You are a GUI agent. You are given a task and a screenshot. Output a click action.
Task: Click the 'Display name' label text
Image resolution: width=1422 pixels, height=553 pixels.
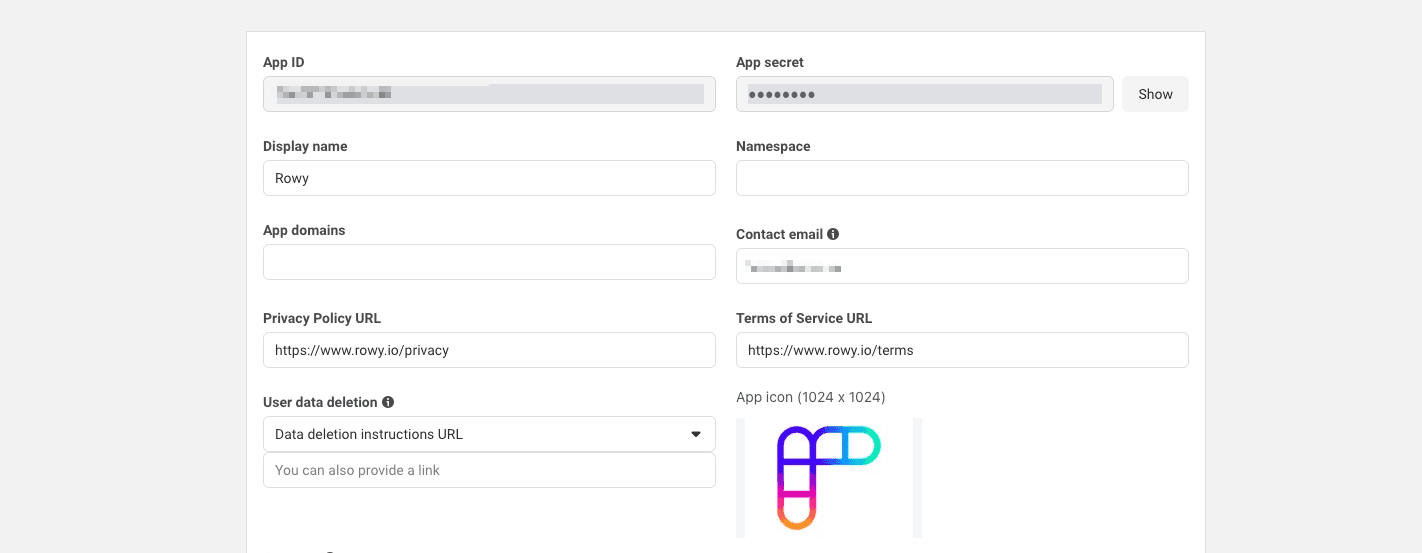pyautogui.click(x=305, y=146)
